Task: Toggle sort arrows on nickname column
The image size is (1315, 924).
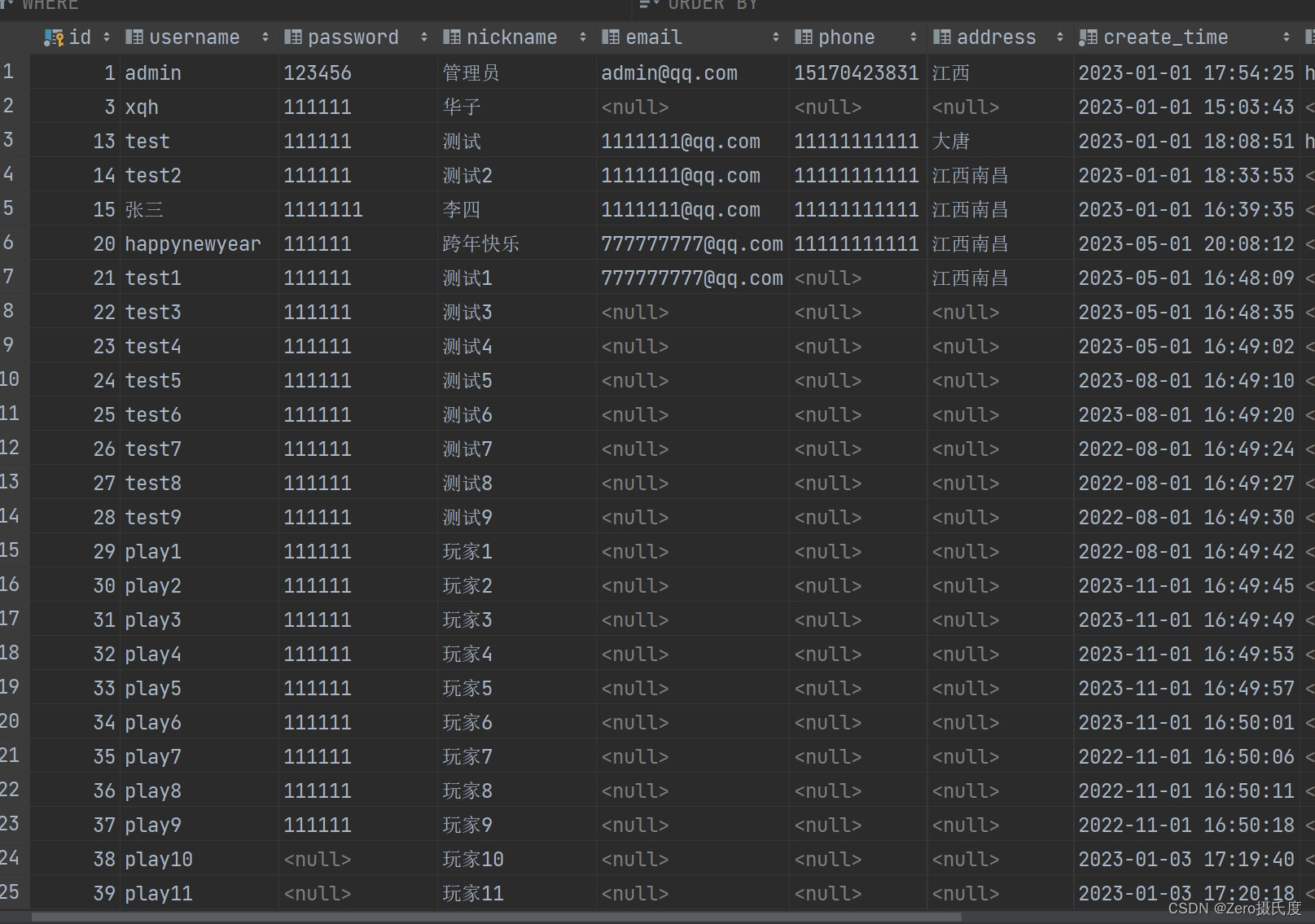Action: point(583,37)
